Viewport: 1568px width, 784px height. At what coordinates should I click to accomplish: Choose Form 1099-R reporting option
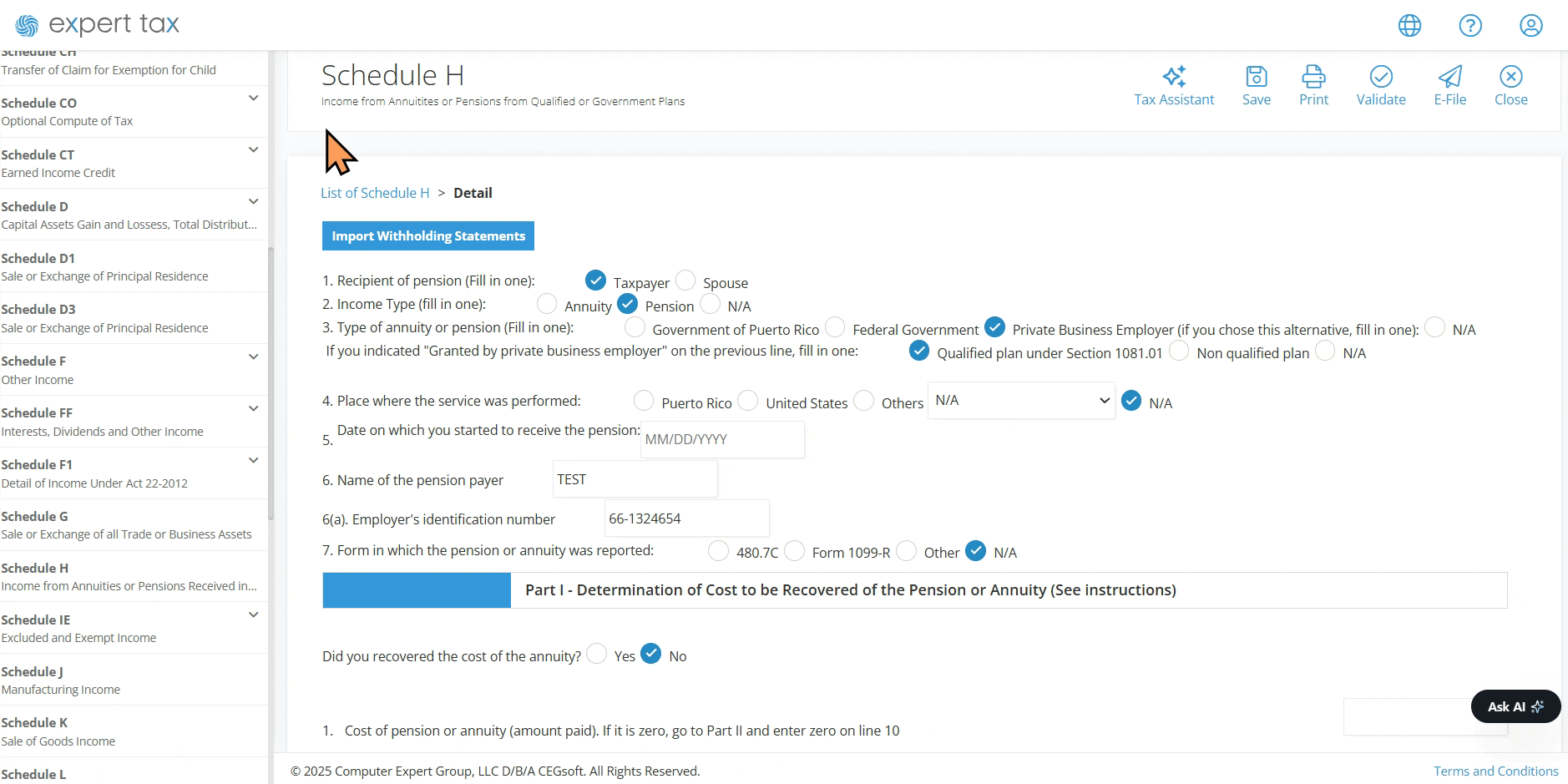795,550
